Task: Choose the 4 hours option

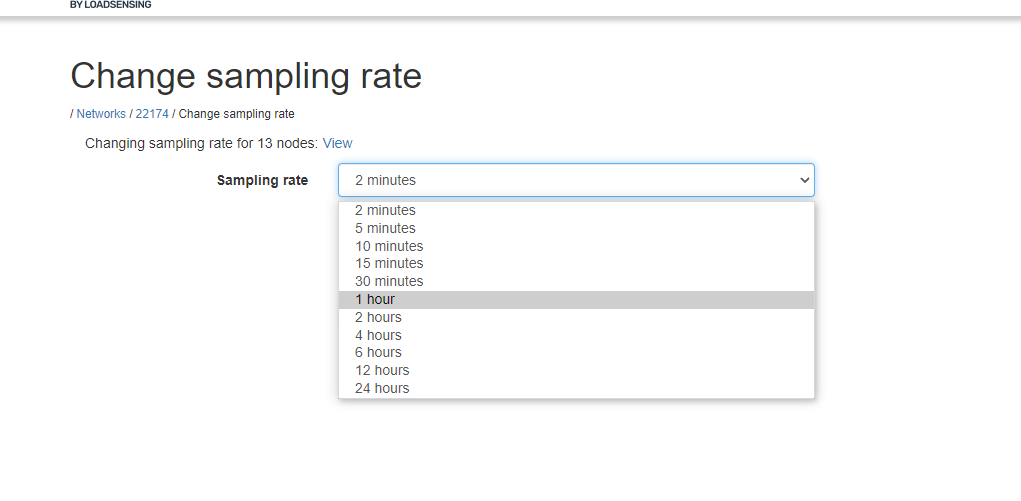Action: [x=576, y=335]
